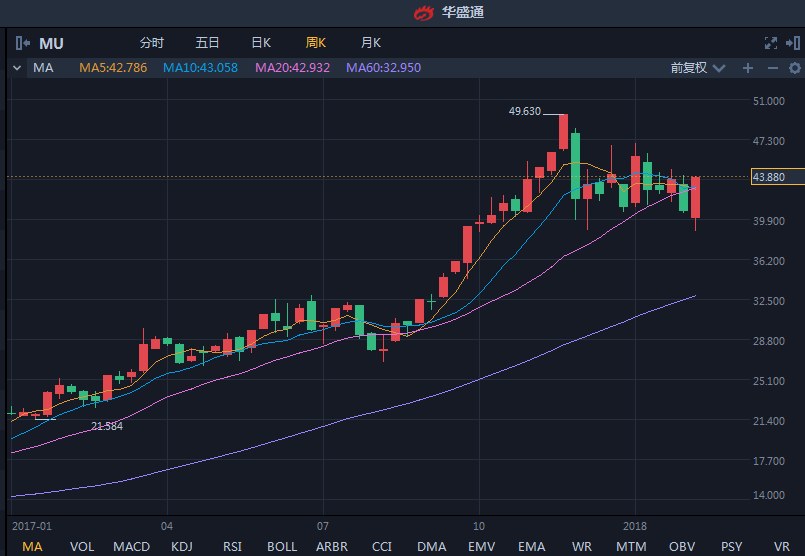Enable the KDJ indicator
This screenshot has height=556, width=805.
click(182, 546)
